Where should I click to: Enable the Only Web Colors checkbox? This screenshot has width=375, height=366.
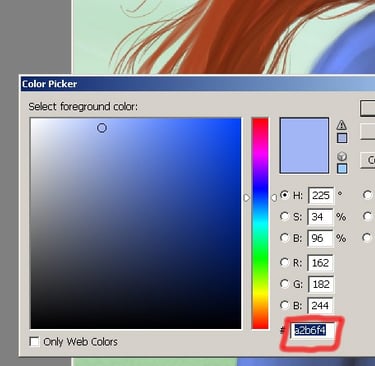(x=34, y=342)
